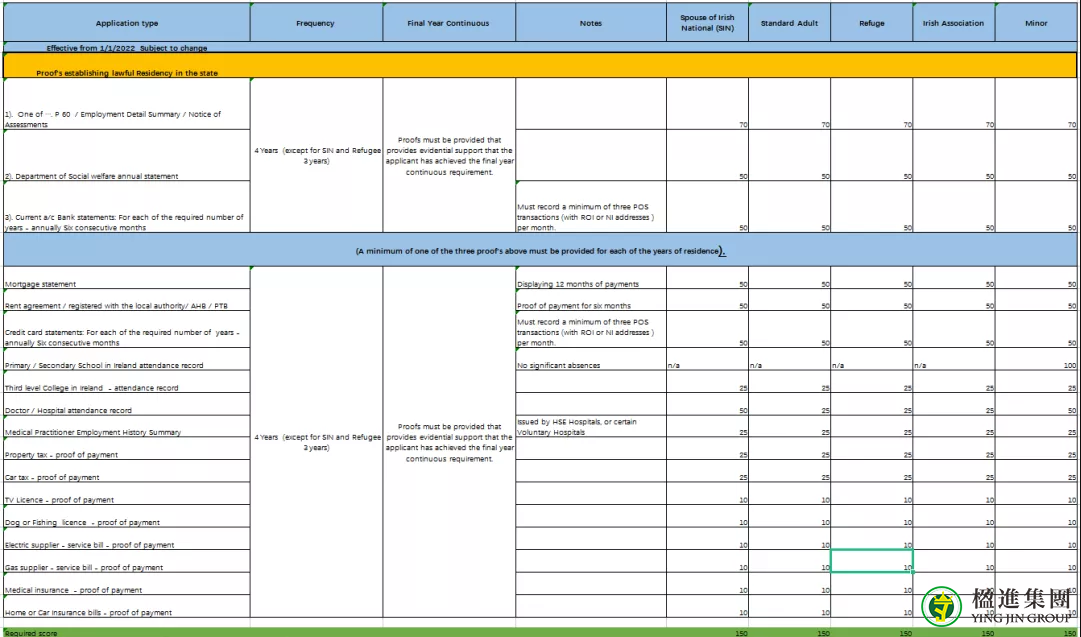The height and width of the screenshot is (637, 1081).
Task: Click the "Displaying 12 months of payments" note
Action: point(591,278)
